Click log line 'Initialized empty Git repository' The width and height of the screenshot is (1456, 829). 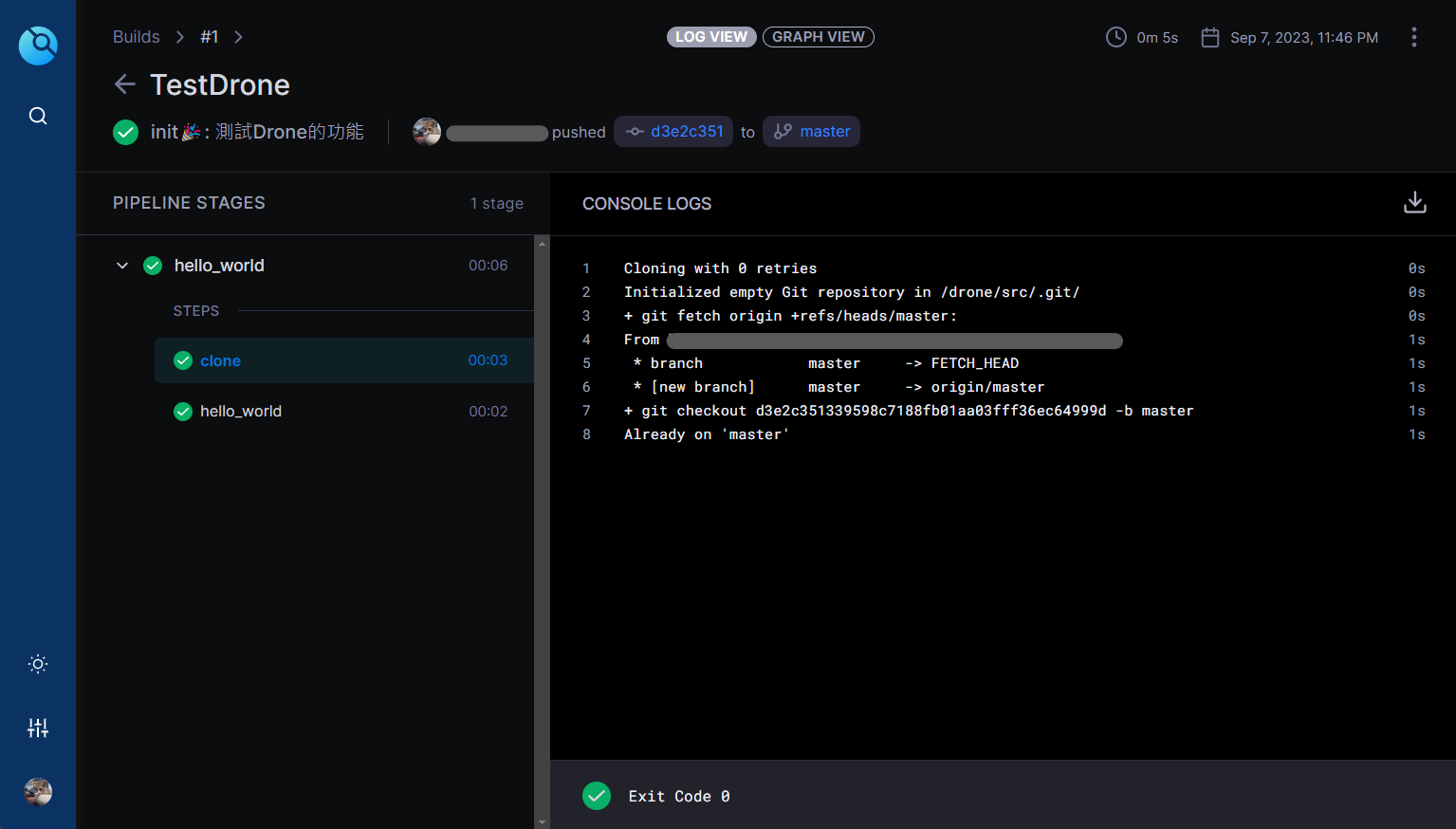pyautogui.click(x=852, y=292)
